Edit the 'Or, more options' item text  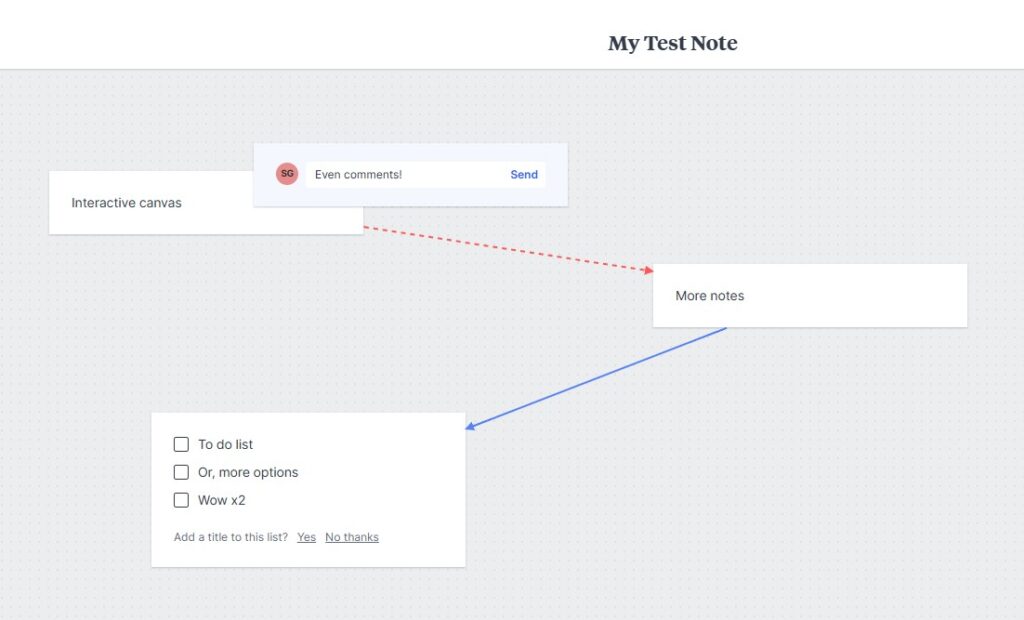click(x=248, y=473)
